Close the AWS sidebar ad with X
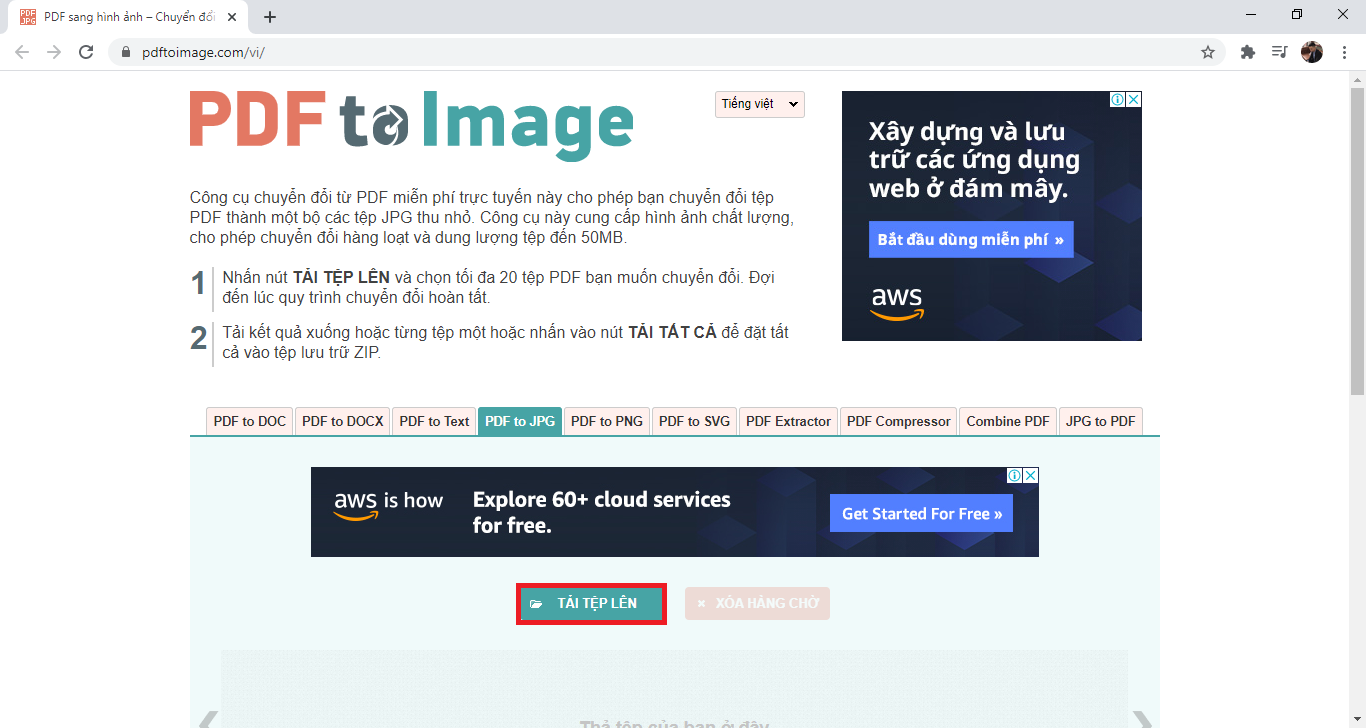 click(1134, 99)
